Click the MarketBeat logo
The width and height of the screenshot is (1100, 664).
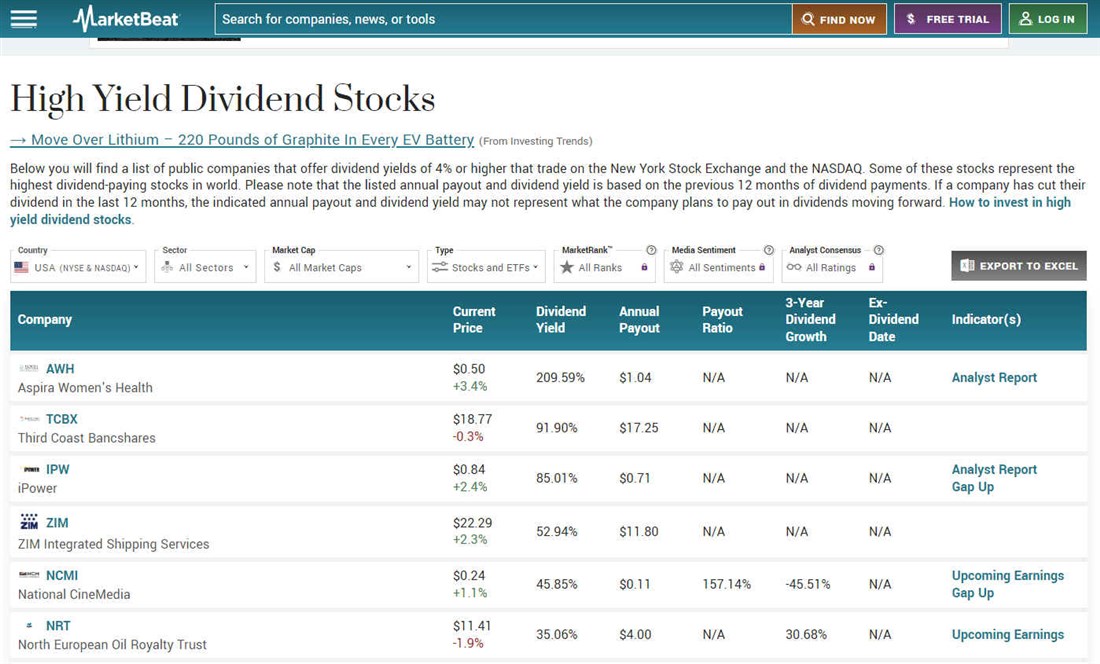coord(126,19)
